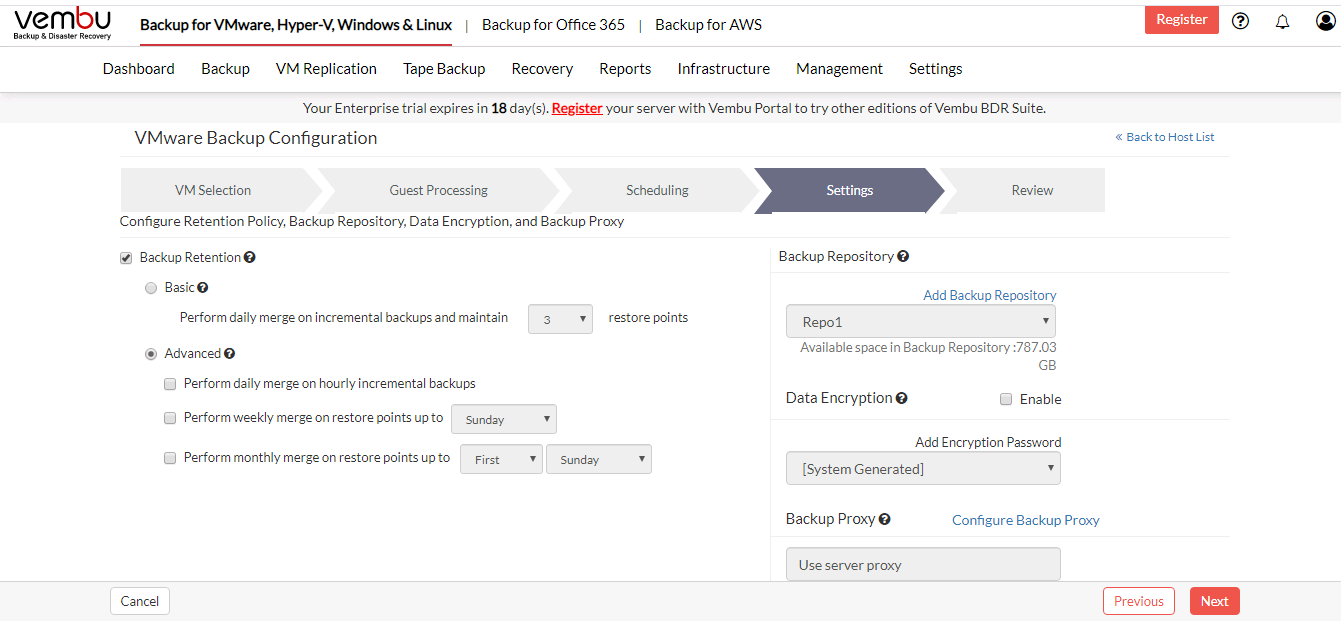Open the Infrastructure menu

pos(724,69)
